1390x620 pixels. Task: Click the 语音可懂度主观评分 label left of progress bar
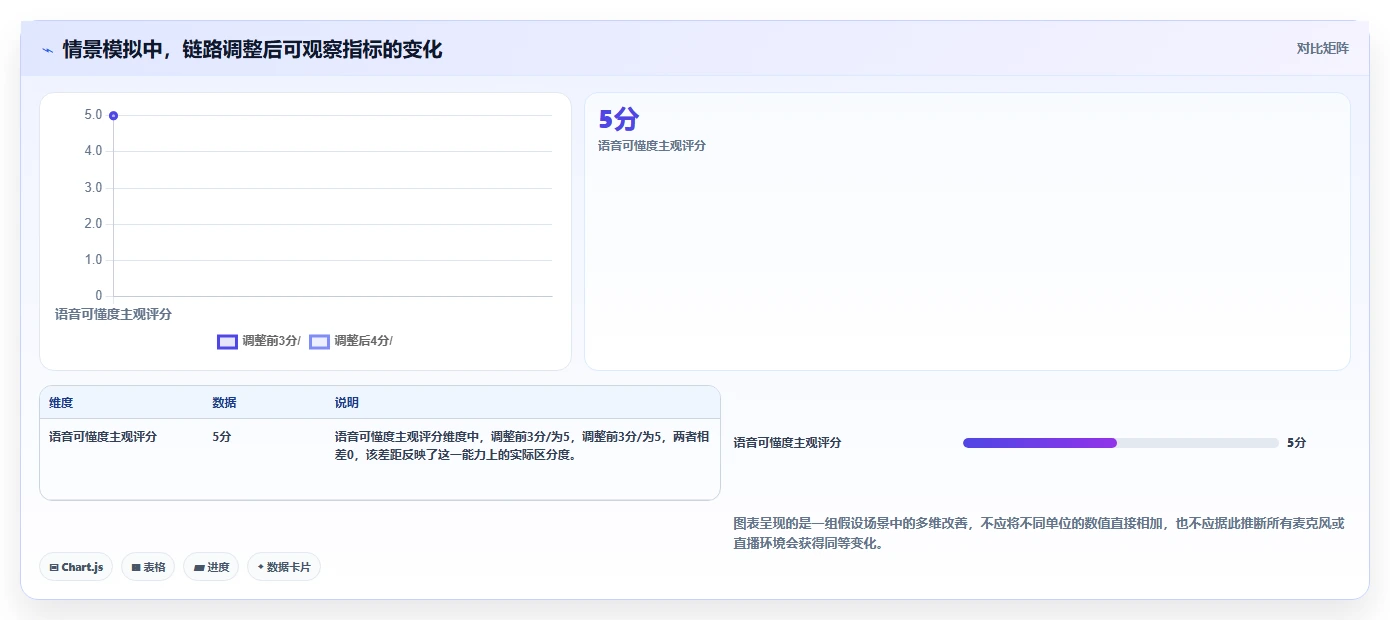click(787, 443)
